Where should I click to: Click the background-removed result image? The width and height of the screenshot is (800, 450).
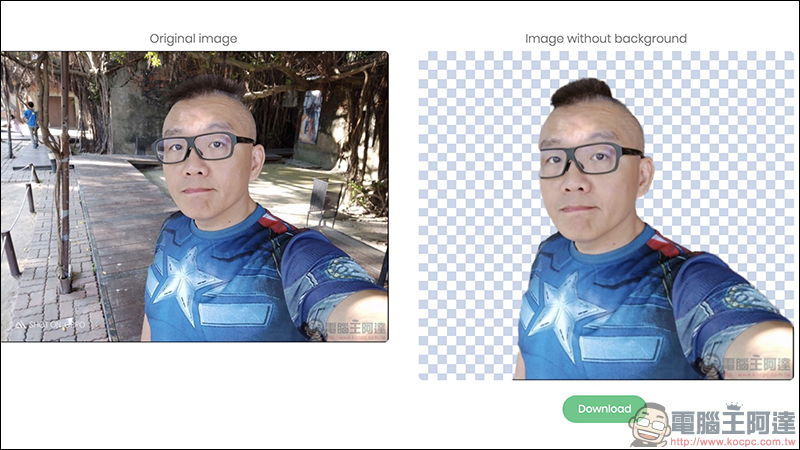click(x=605, y=215)
